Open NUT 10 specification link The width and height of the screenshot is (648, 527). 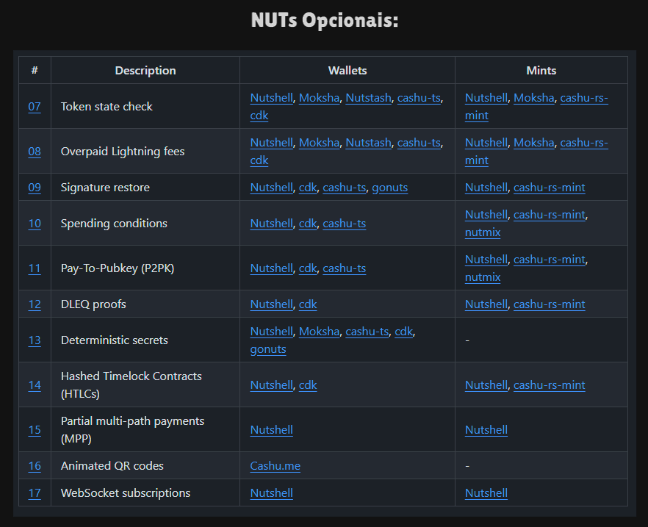[34, 223]
